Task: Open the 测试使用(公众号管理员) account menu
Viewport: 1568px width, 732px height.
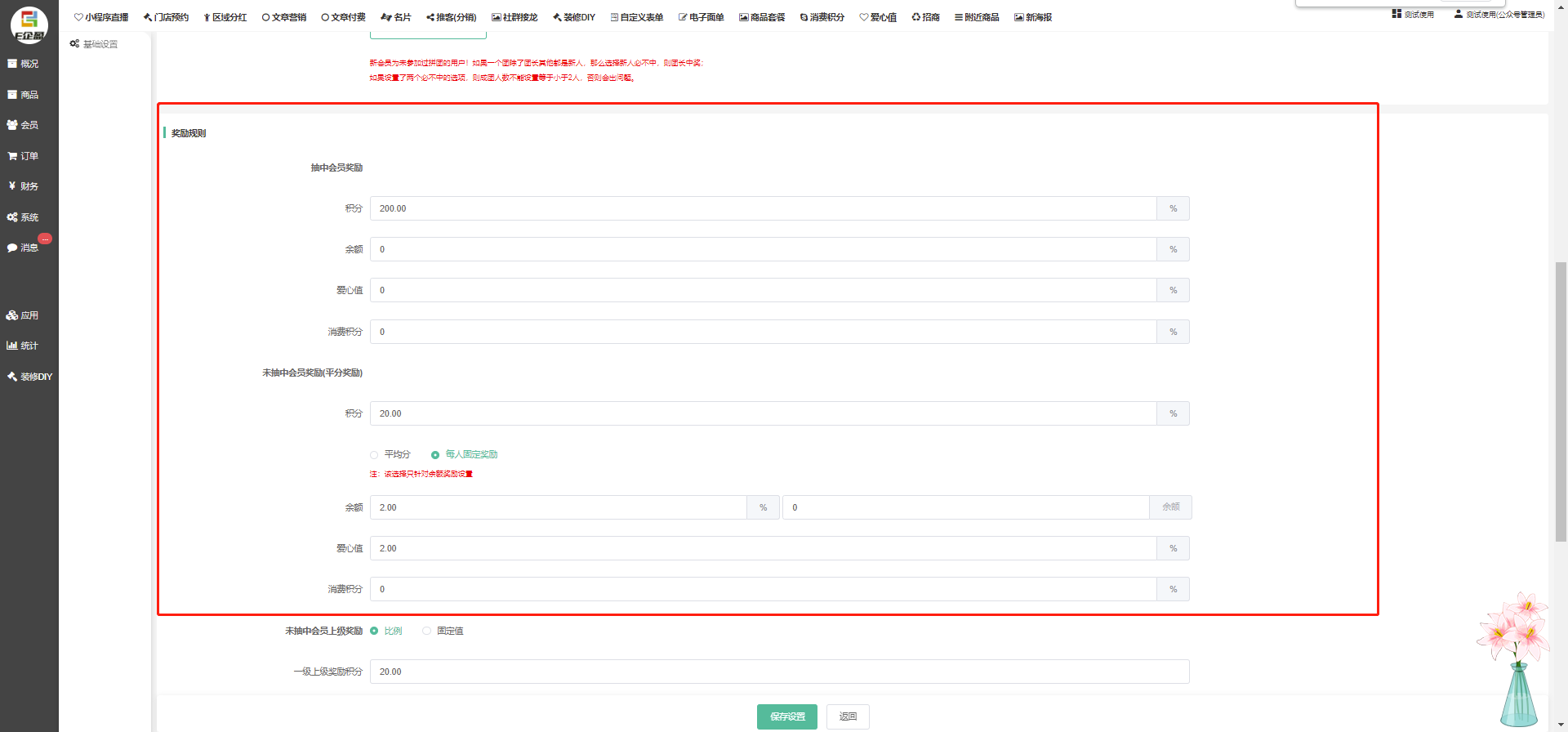Action: (x=1499, y=15)
